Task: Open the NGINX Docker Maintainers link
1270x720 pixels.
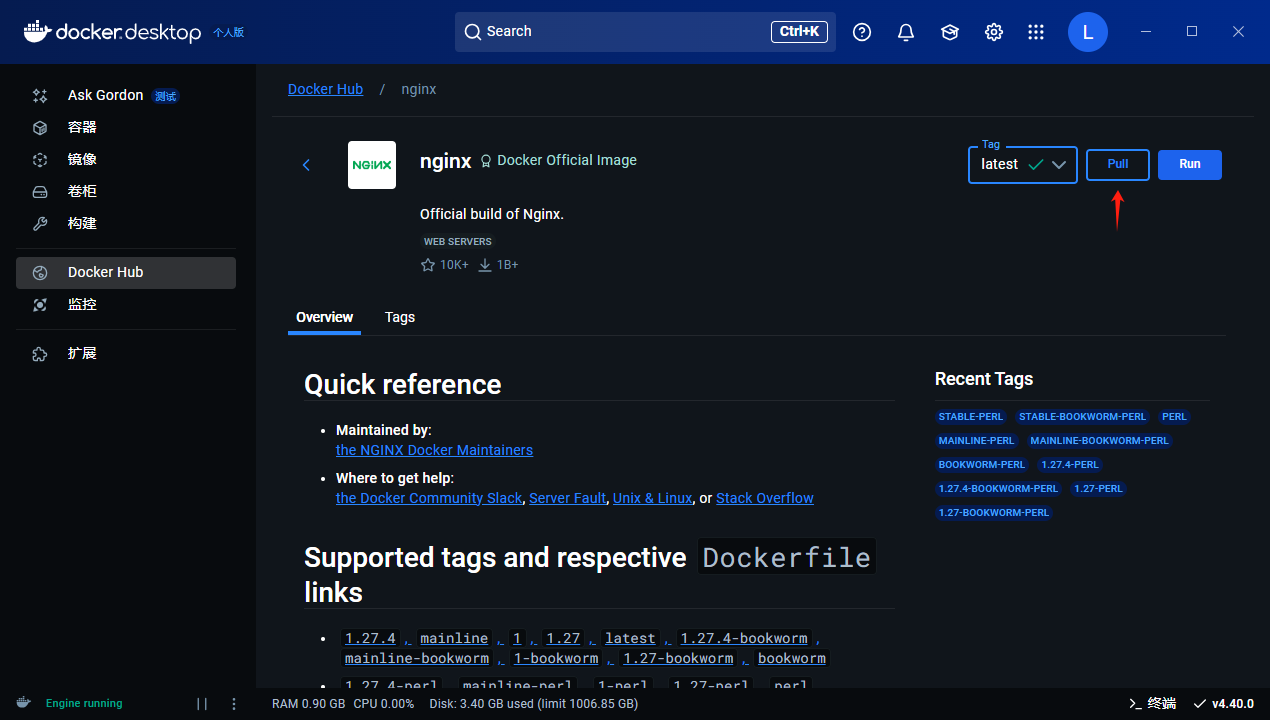Action: click(x=434, y=450)
